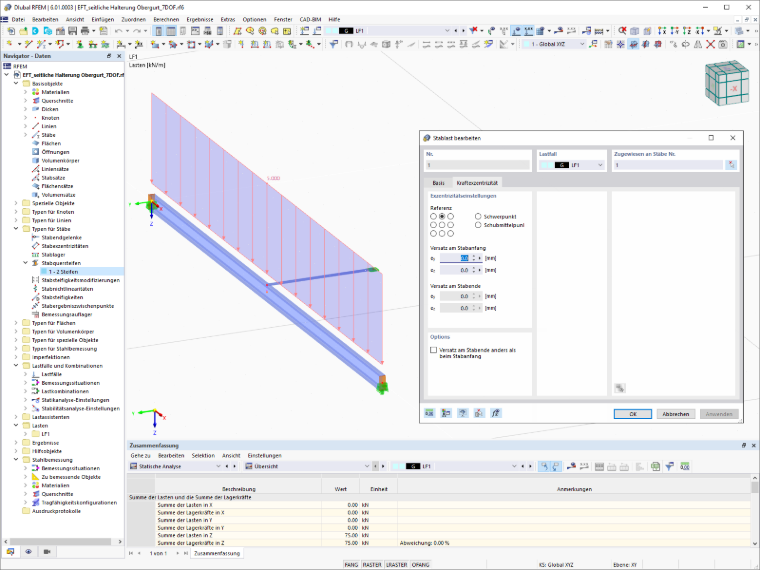Click the ey Stabanfang offset input field

456,258
